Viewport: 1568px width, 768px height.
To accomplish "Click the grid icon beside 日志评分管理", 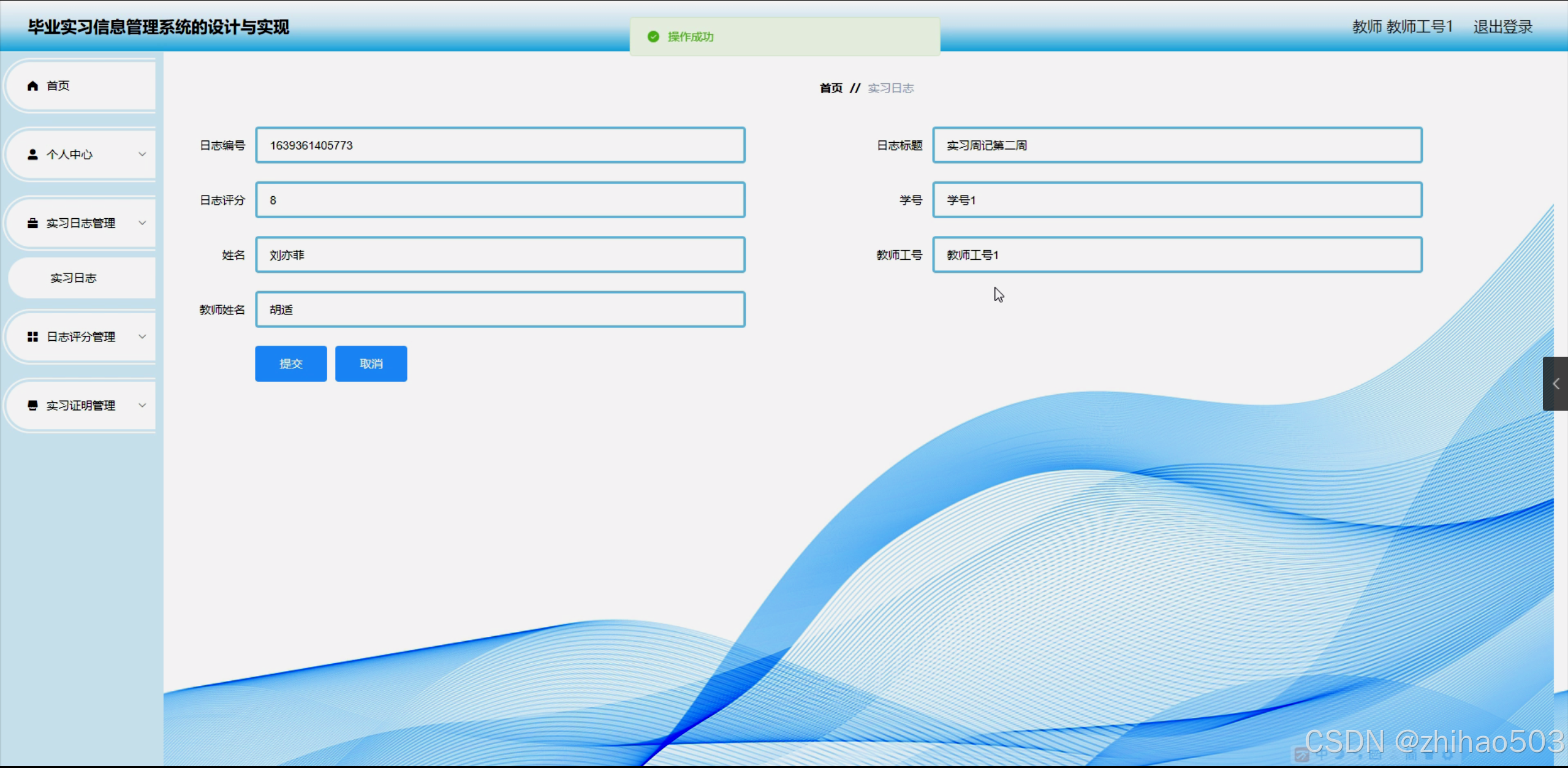I will [x=33, y=337].
